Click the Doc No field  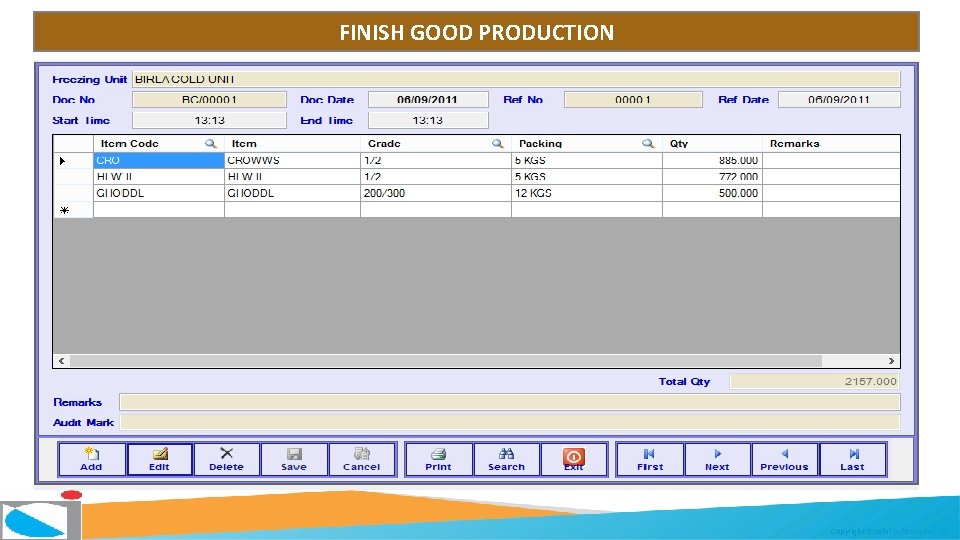(209, 100)
